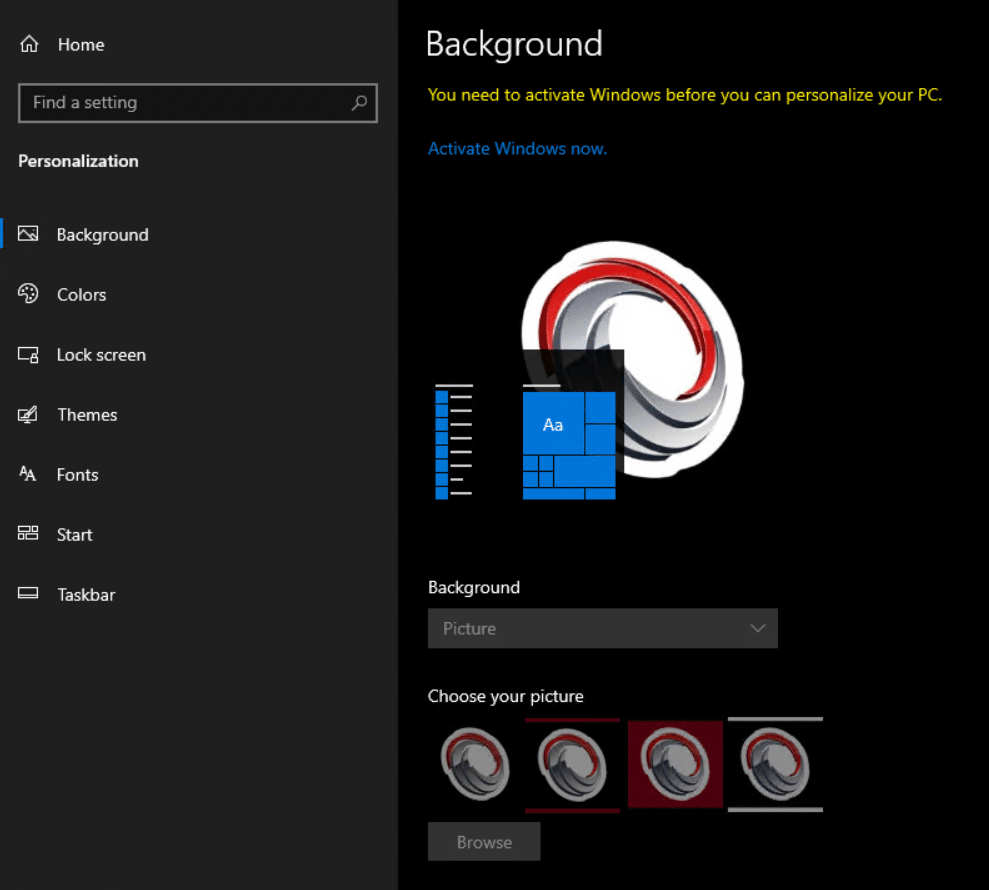This screenshot has height=890, width=989.
Task: Select the first picture thumbnail on black
Action: (476, 764)
